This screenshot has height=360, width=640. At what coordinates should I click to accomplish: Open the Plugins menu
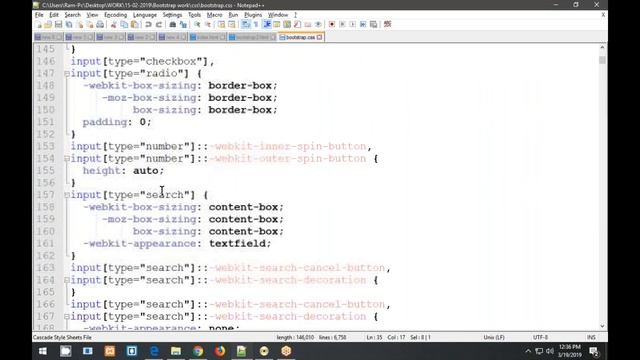[x=253, y=15]
